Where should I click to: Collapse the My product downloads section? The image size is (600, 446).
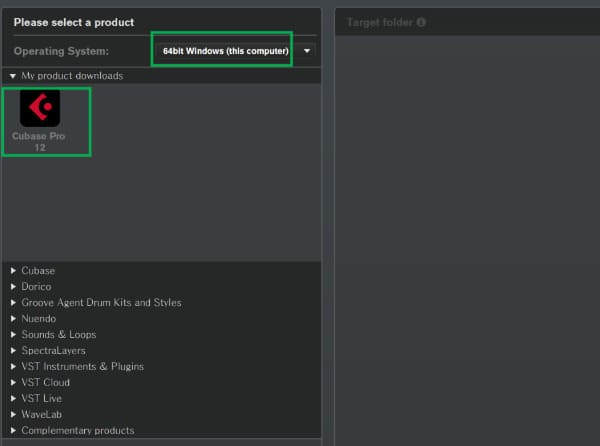[13, 76]
